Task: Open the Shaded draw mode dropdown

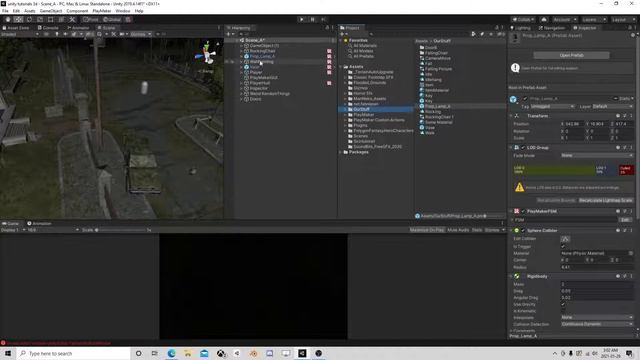Action: pos(20,34)
